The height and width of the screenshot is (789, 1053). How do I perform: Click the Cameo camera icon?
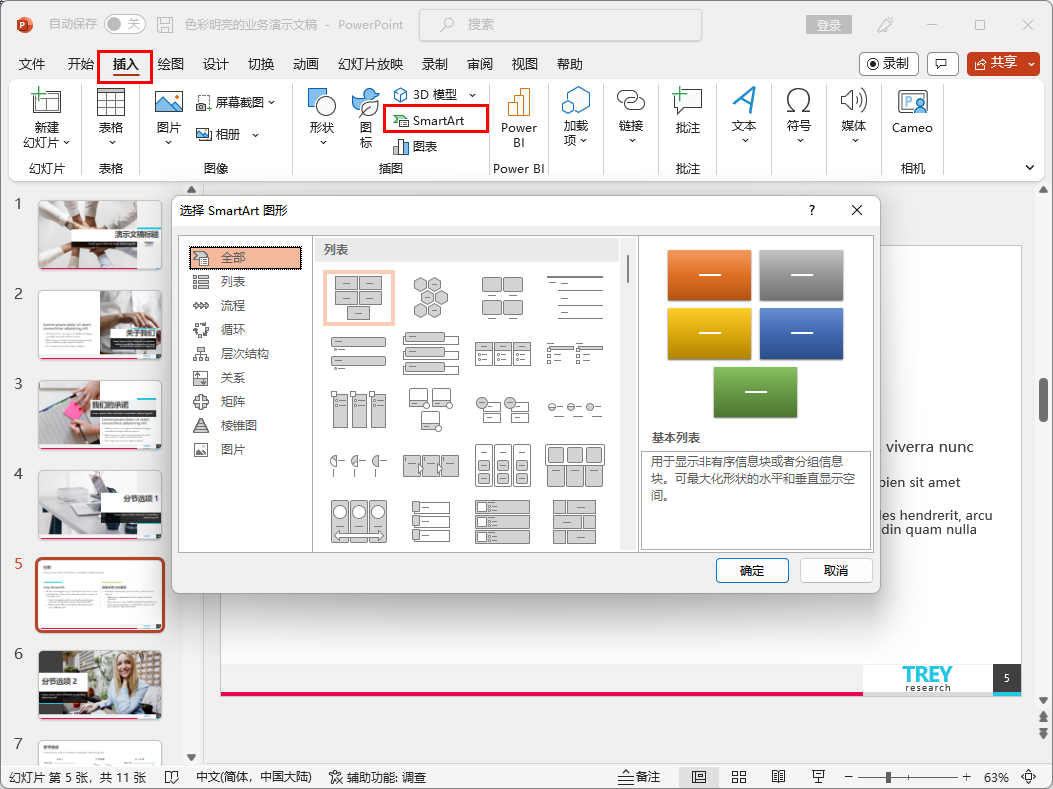point(912,103)
